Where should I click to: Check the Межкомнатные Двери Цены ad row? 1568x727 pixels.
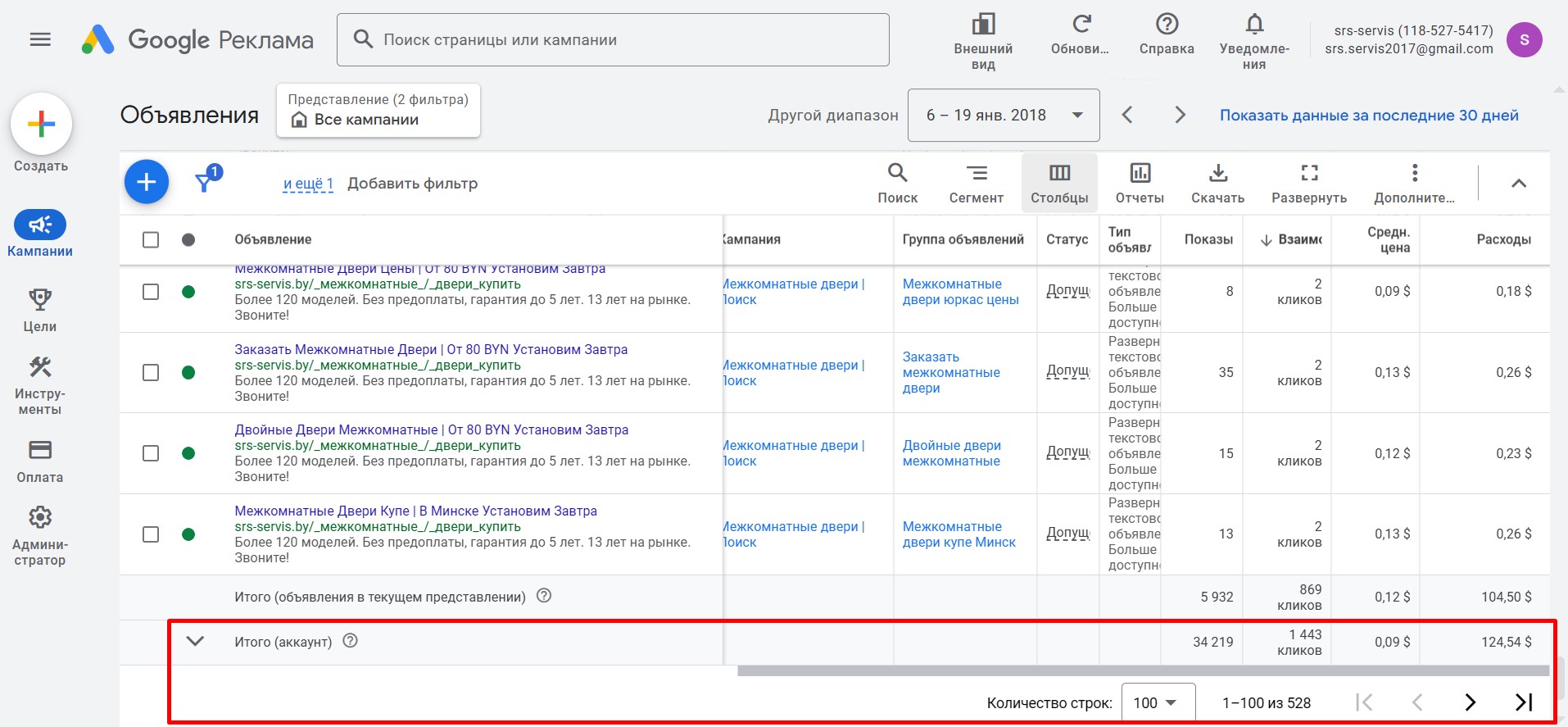click(x=151, y=292)
